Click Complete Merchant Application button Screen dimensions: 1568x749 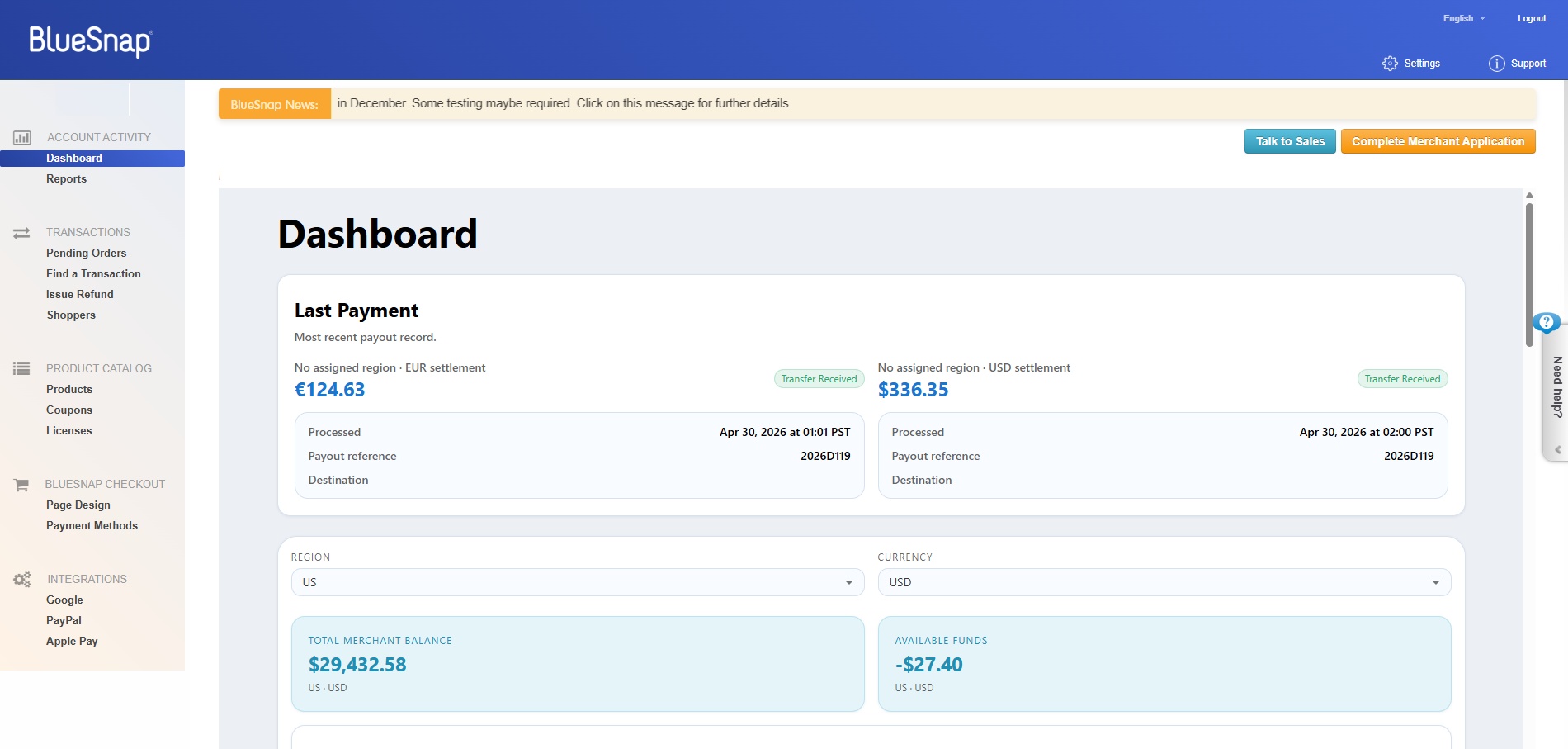click(x=1438, y=141)
